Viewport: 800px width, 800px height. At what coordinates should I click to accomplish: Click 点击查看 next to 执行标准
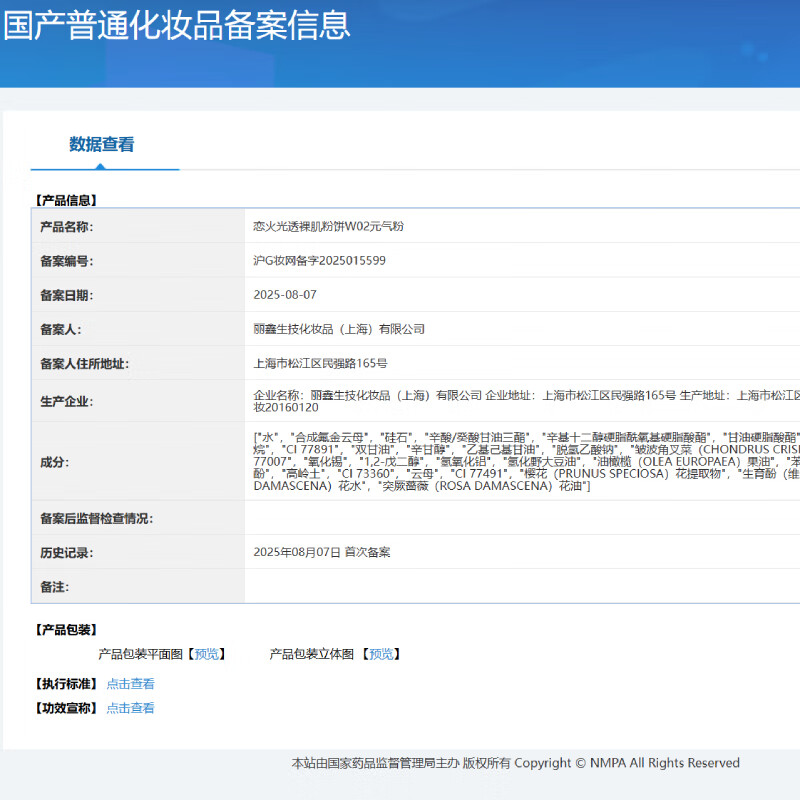coord(131,684)
